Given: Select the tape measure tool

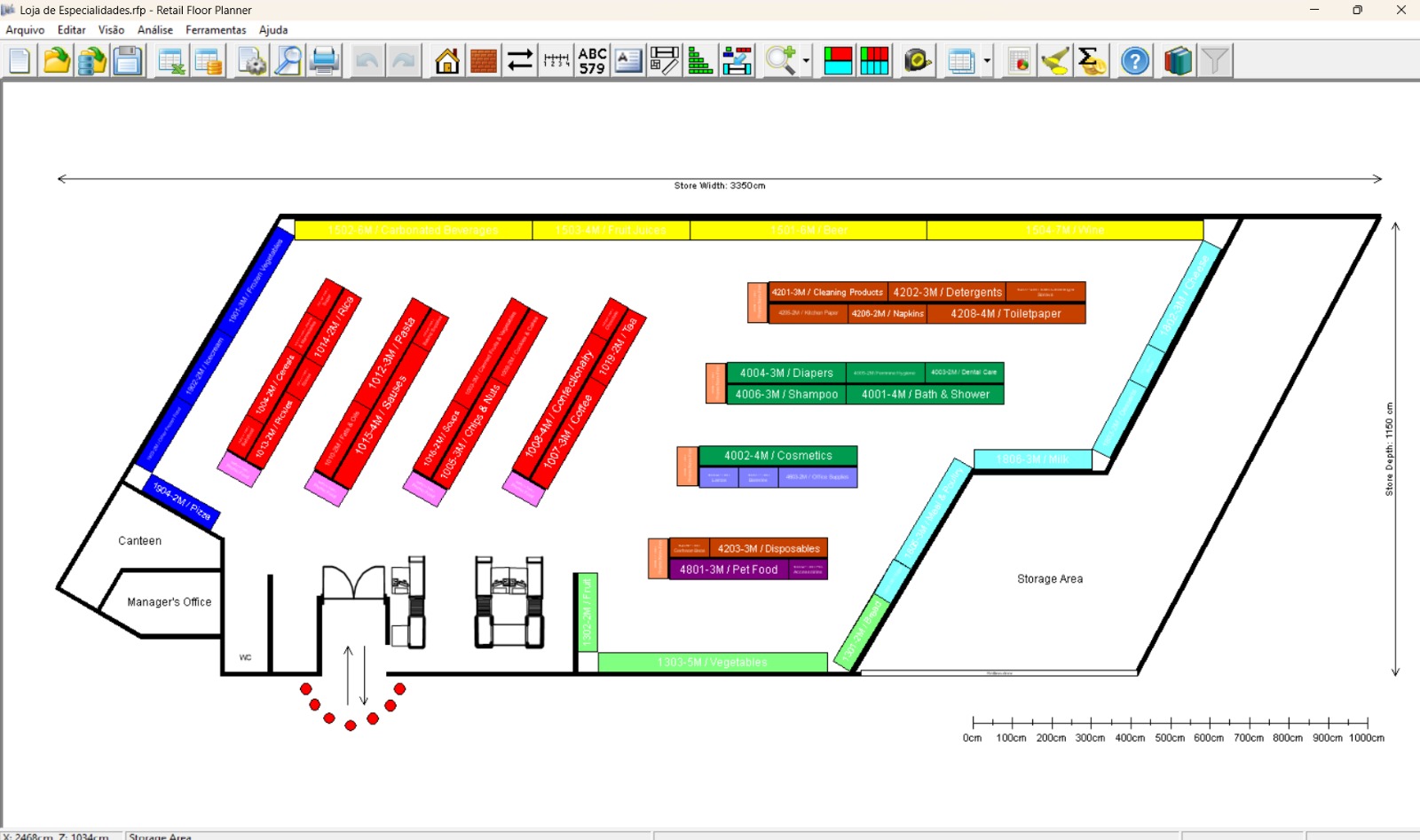Looking at the screenshot, I should click(x=918, y=61).
